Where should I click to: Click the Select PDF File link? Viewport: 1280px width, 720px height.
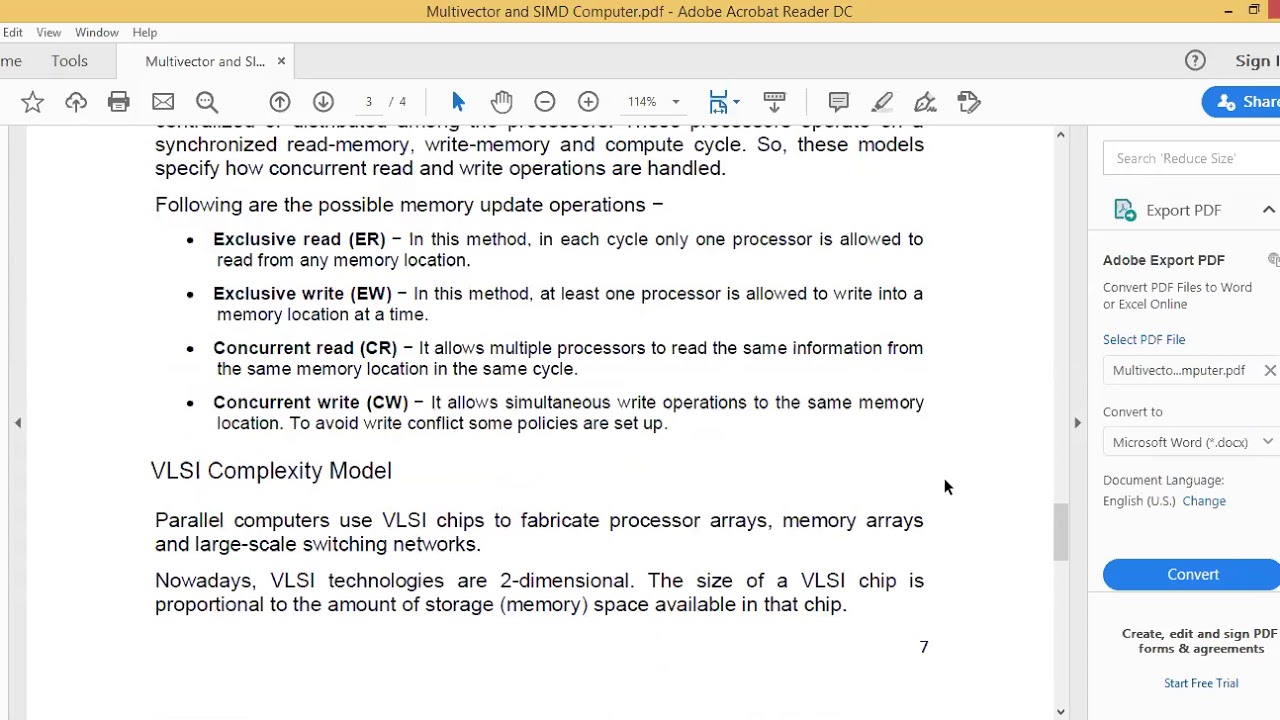point(1144,339)
